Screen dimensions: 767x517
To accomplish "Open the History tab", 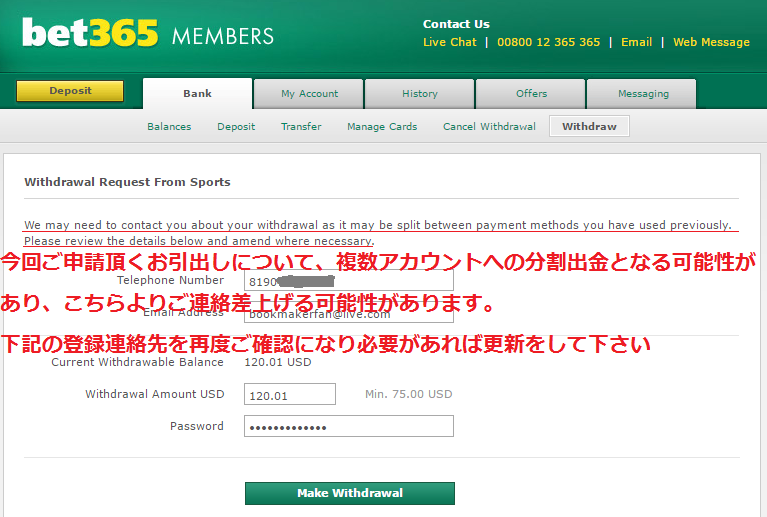I will pyautogui.click(x=420, y=94).
